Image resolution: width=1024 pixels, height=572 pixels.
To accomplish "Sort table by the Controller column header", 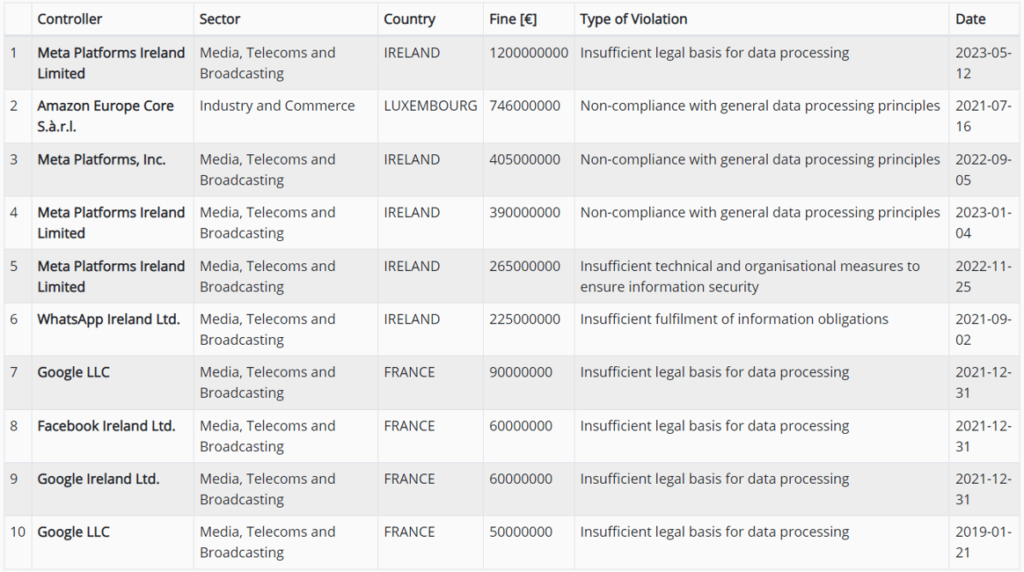I will [x=70, y=19].
